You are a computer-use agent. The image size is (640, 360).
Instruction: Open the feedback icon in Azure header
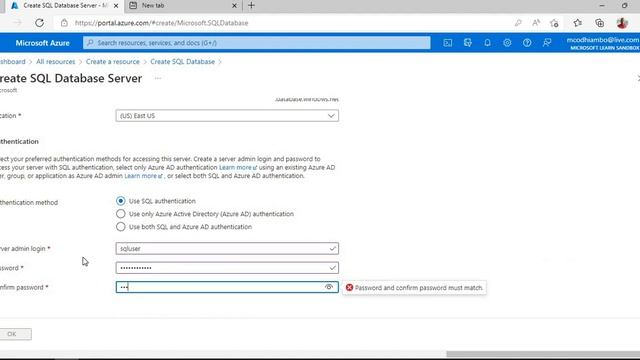pos(547,43)
